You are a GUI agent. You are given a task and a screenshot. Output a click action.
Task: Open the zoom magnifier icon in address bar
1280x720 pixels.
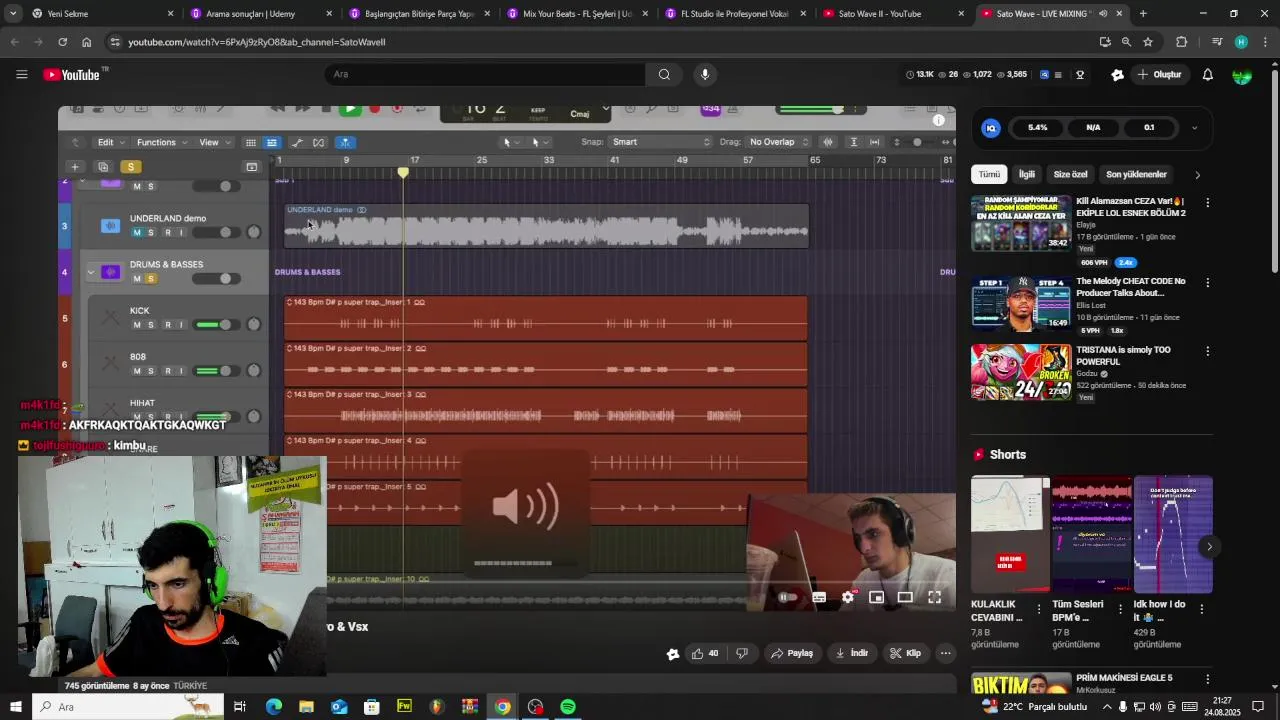[1126, 42]
